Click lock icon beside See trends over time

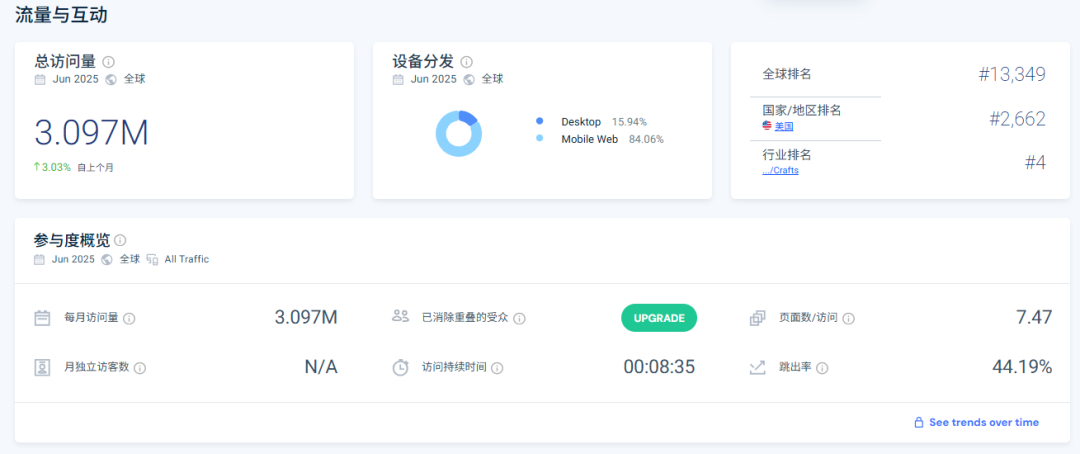(x=918, y=422)
